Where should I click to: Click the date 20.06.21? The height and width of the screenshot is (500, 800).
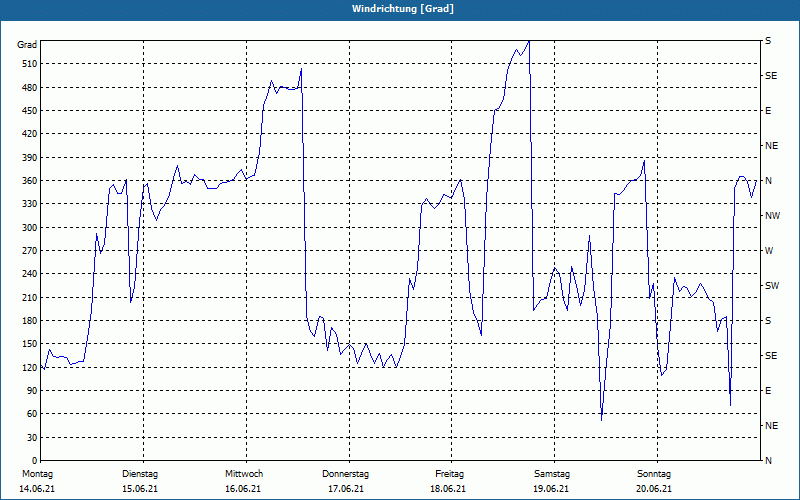tap(654, 489)
